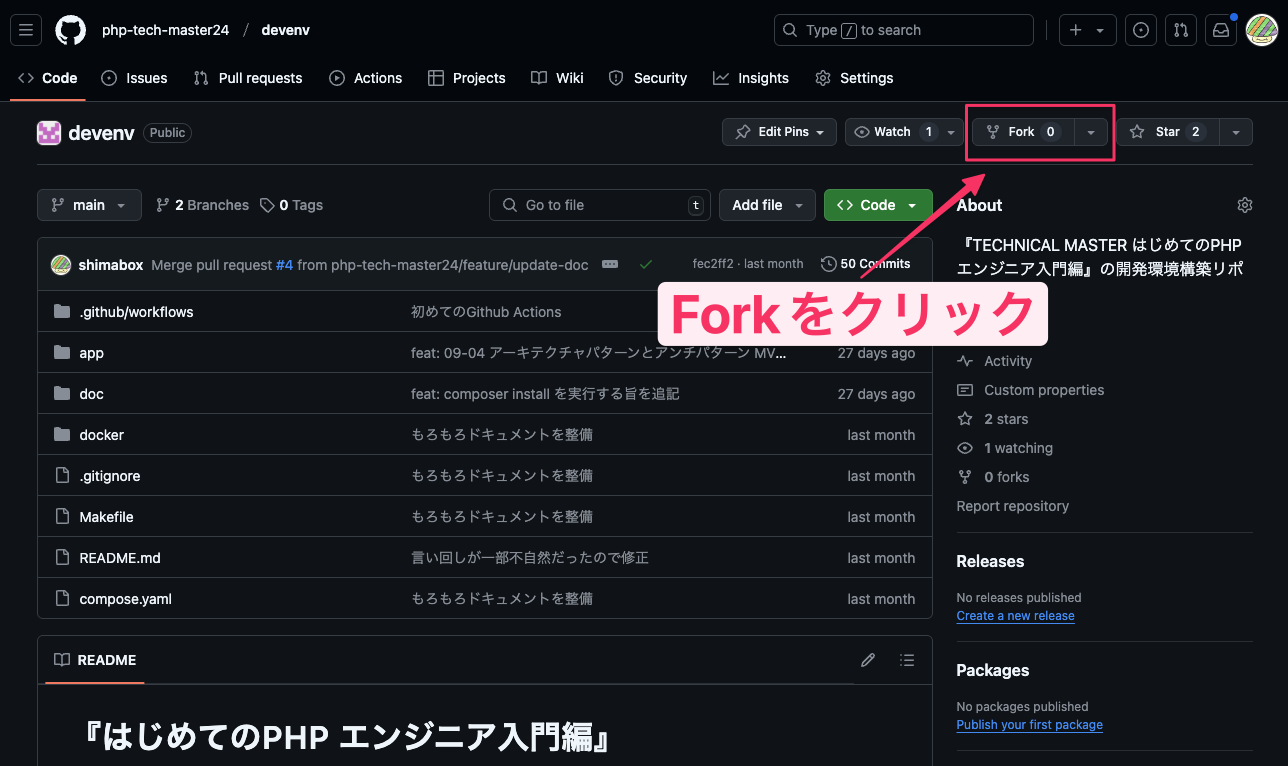Open the green Code dropdown
The image size is (1288, 766).
pyautogui.click(x=878, y=205)
